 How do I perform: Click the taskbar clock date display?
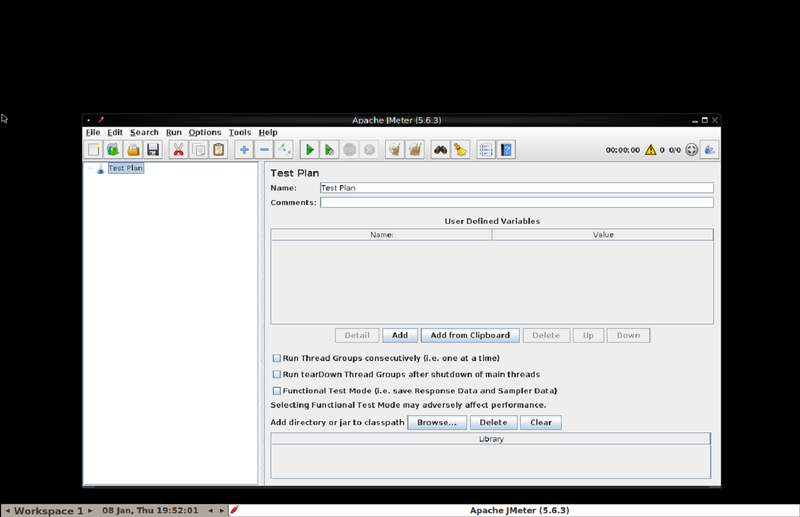click(150, 510)
